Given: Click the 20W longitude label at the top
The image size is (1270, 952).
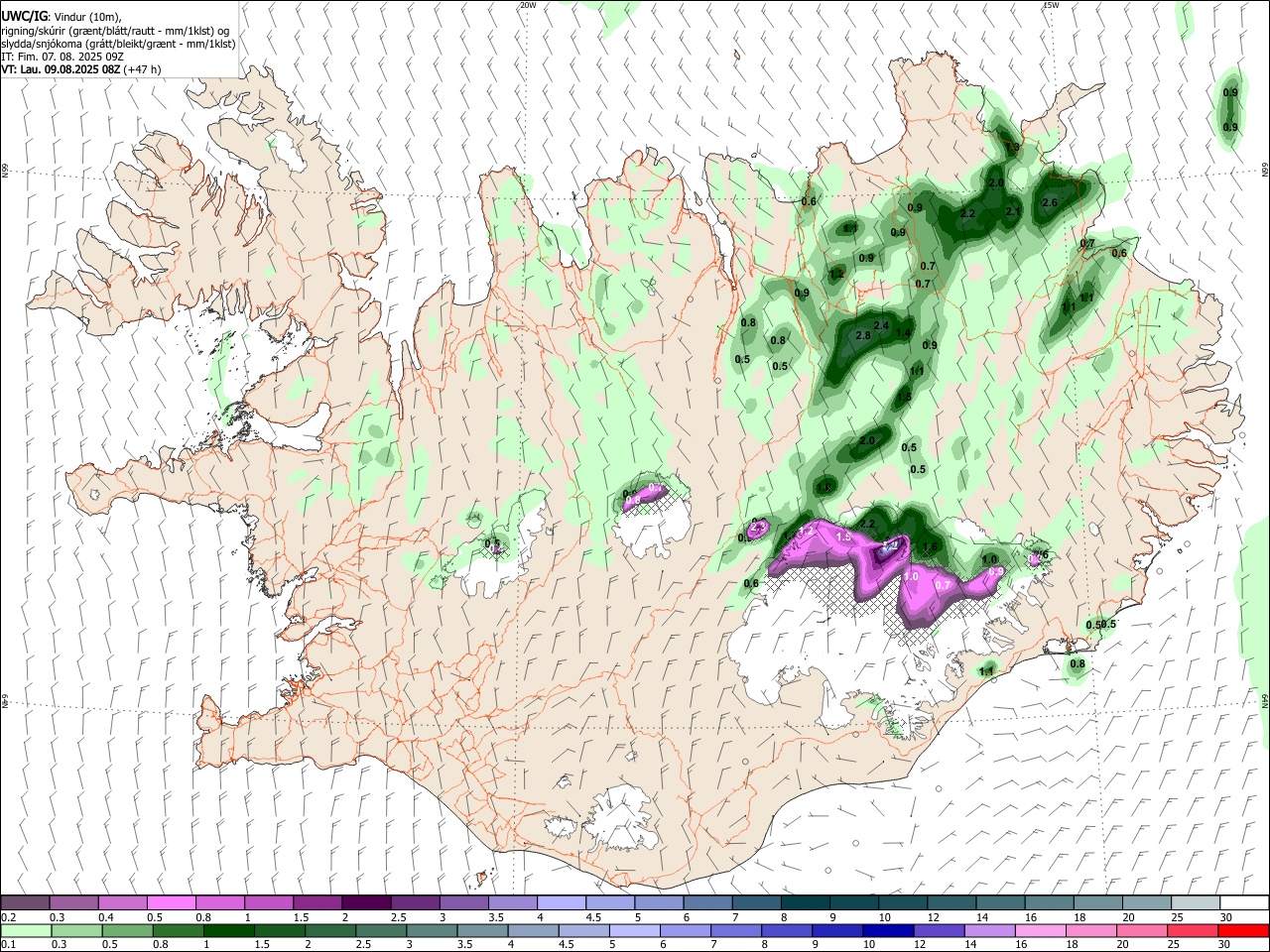Looking at the screenshot, I should tap(528, 5).
